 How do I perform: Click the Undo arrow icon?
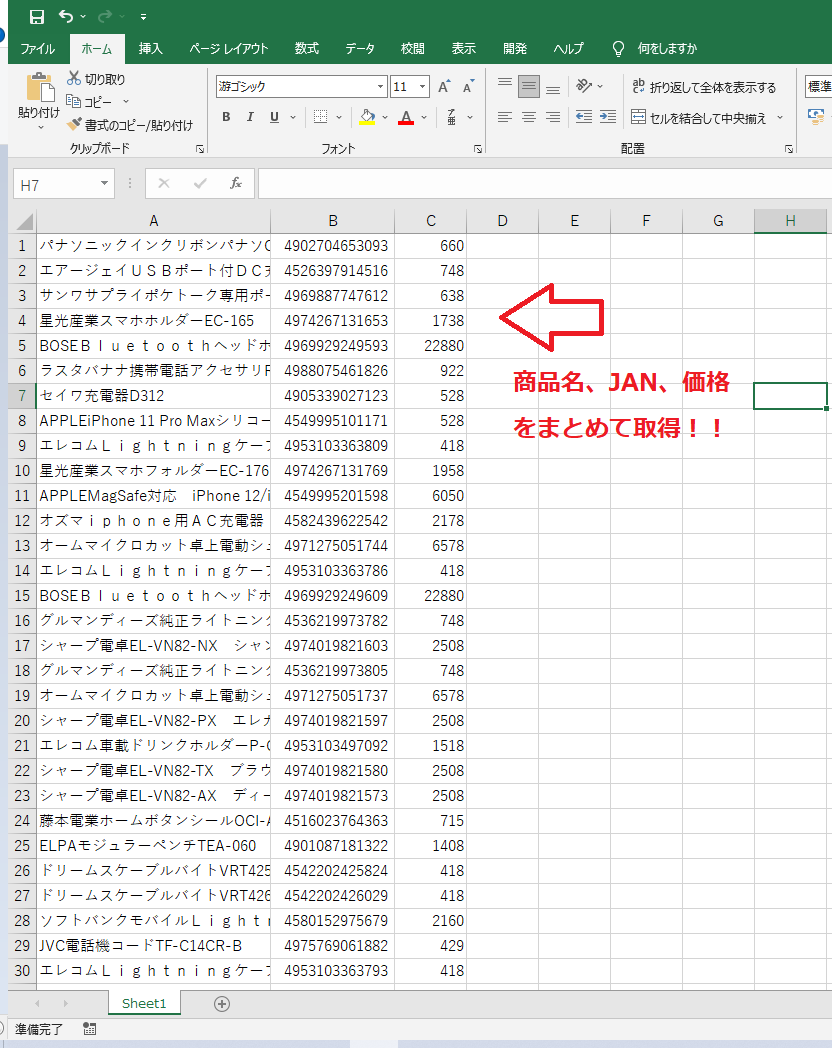click(x=65, y=16)
